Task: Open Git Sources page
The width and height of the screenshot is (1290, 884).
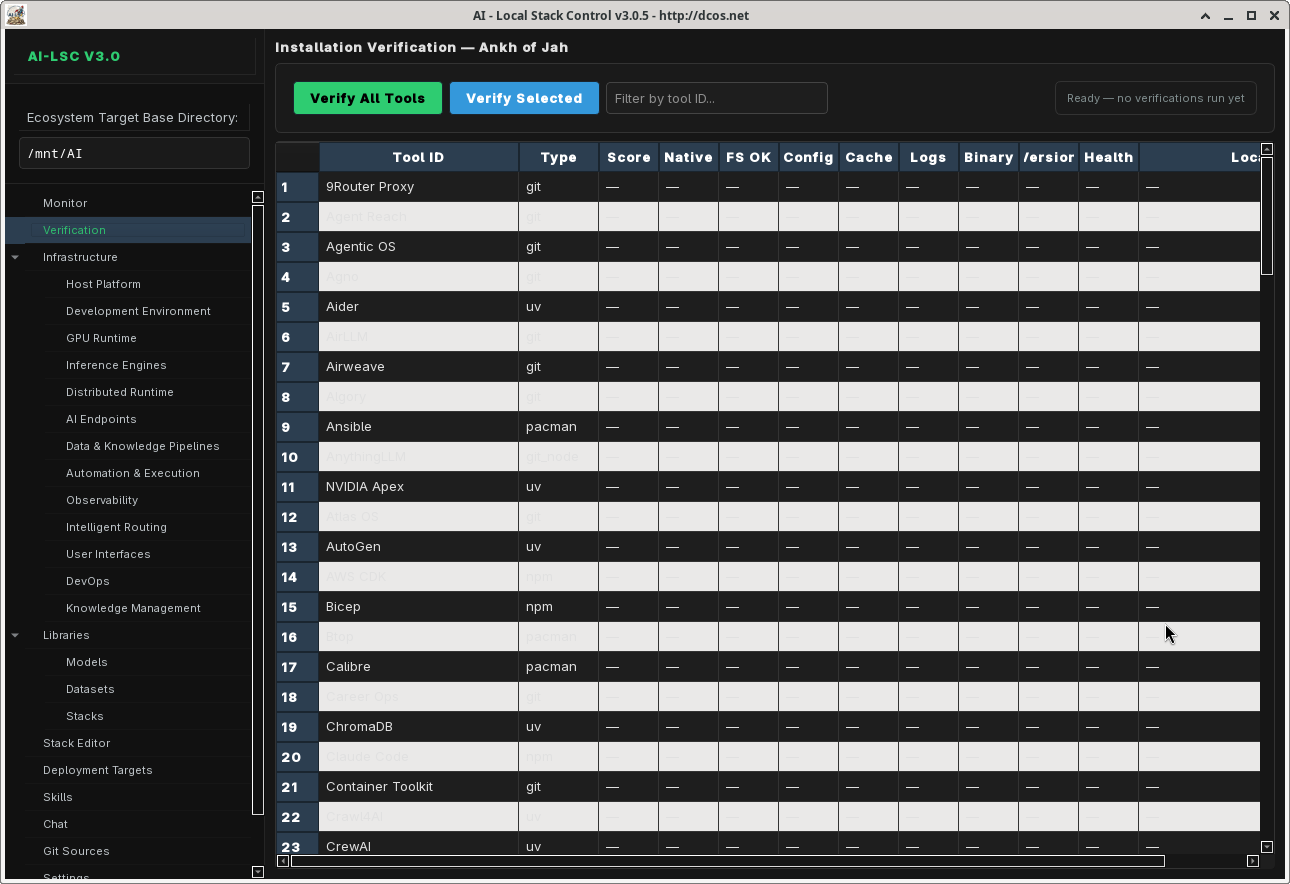Action: point(76,851)
